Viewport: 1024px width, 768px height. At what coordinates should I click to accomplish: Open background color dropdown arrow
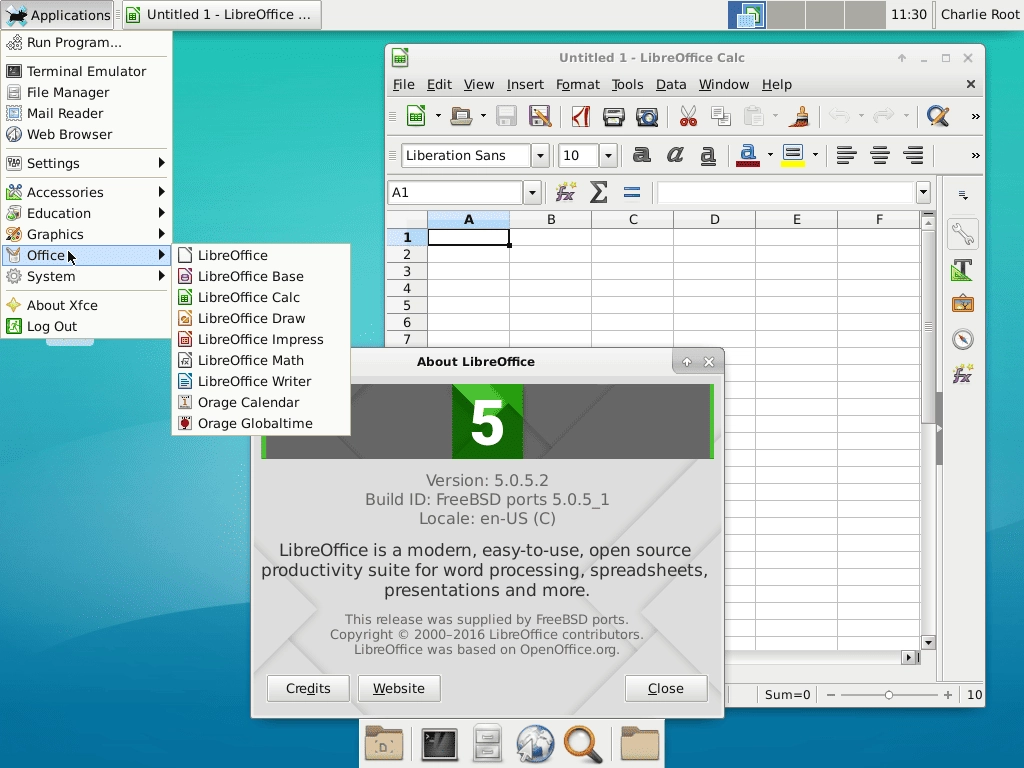point(815,155)
